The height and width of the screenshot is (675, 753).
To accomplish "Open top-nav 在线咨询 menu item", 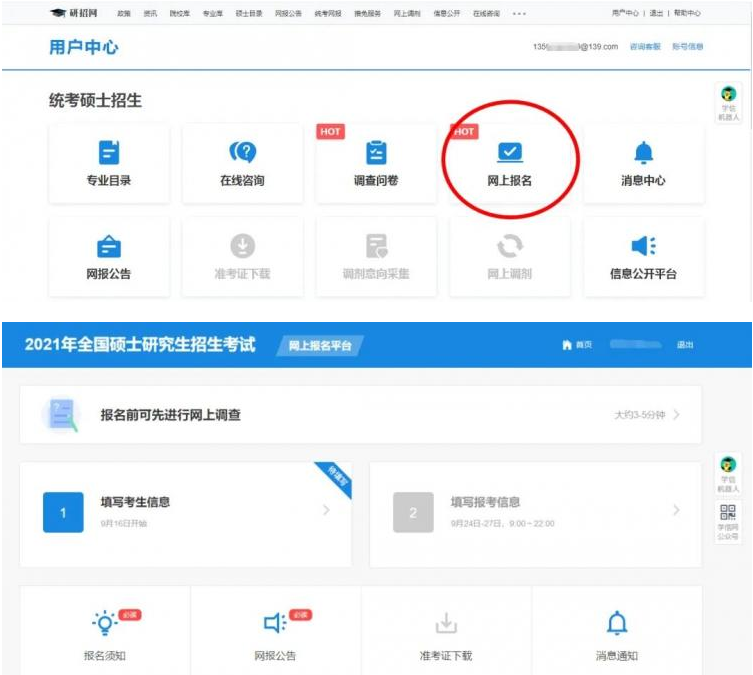I will point(486,13).
